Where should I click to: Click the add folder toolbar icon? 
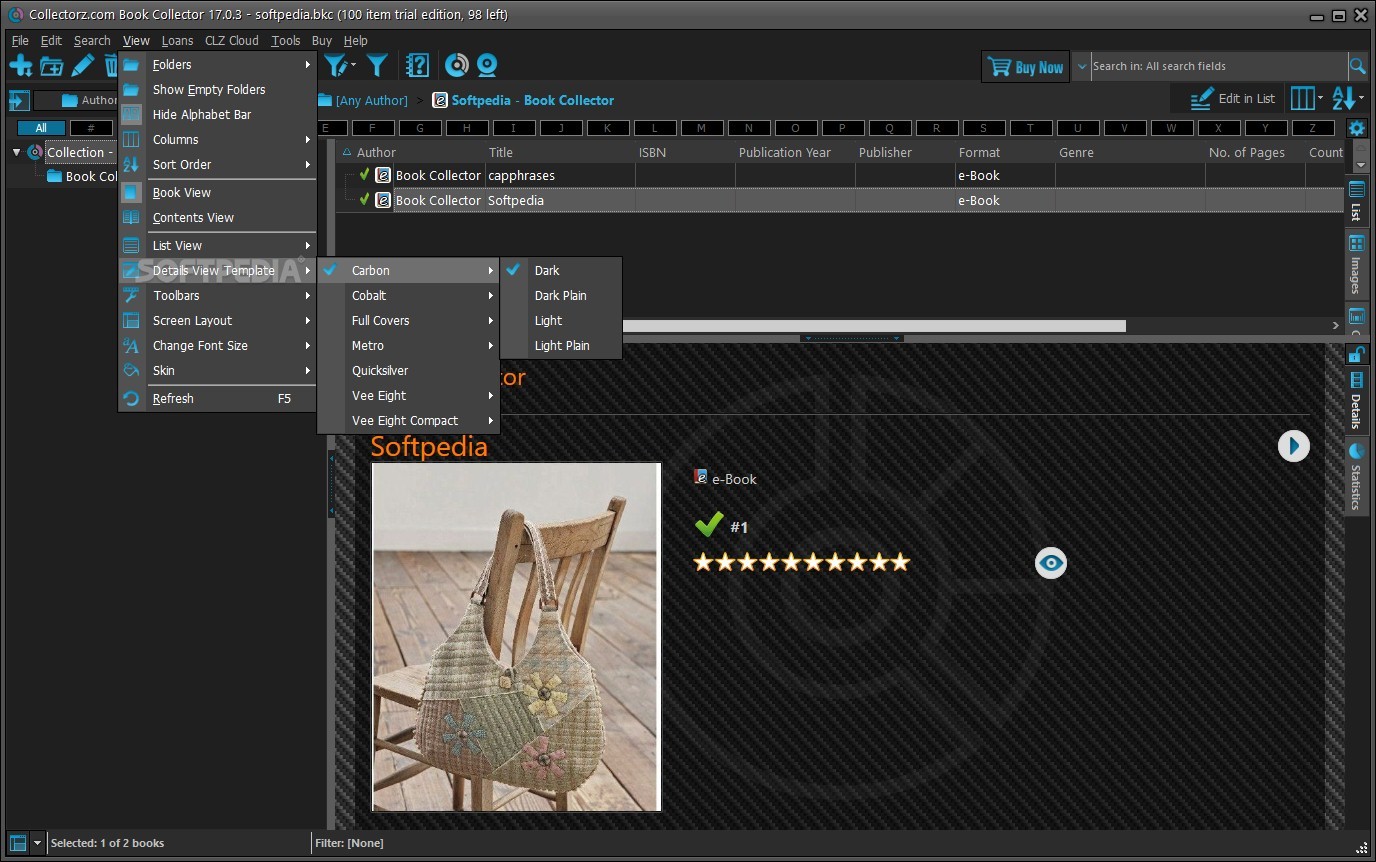(51, 66)
